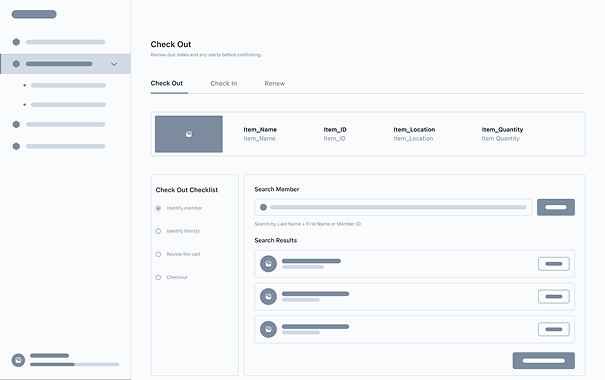Switch to the Check In tab
Image resolution: width=605 pixels, height=380 pixels.
pos(224,83)
